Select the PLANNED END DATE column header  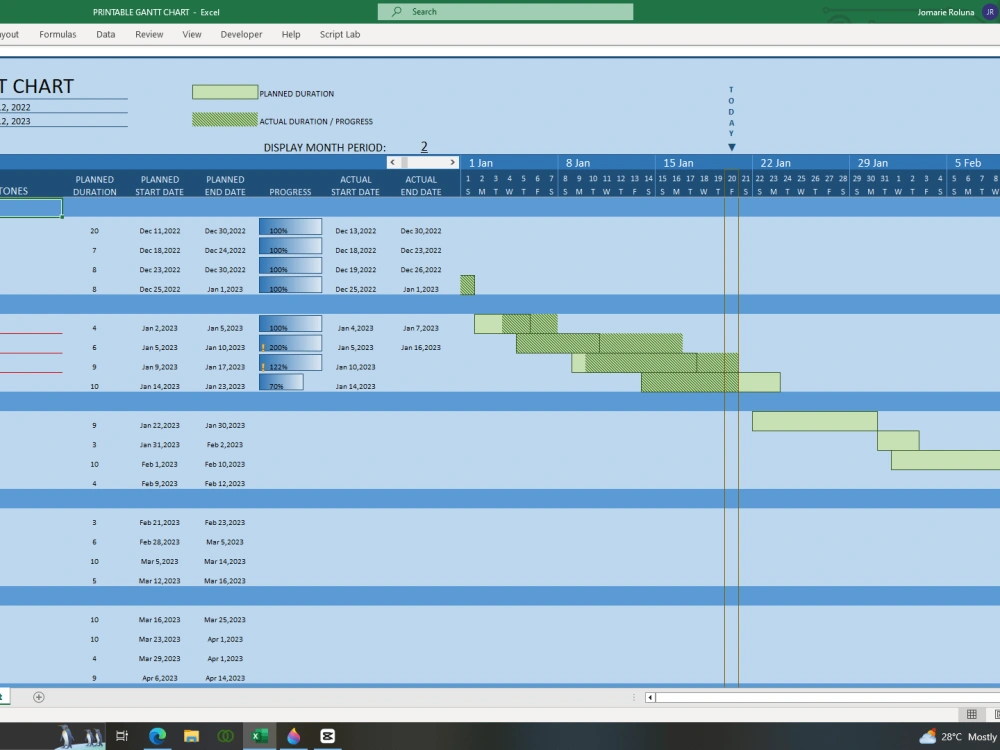(x=225, y=186)
